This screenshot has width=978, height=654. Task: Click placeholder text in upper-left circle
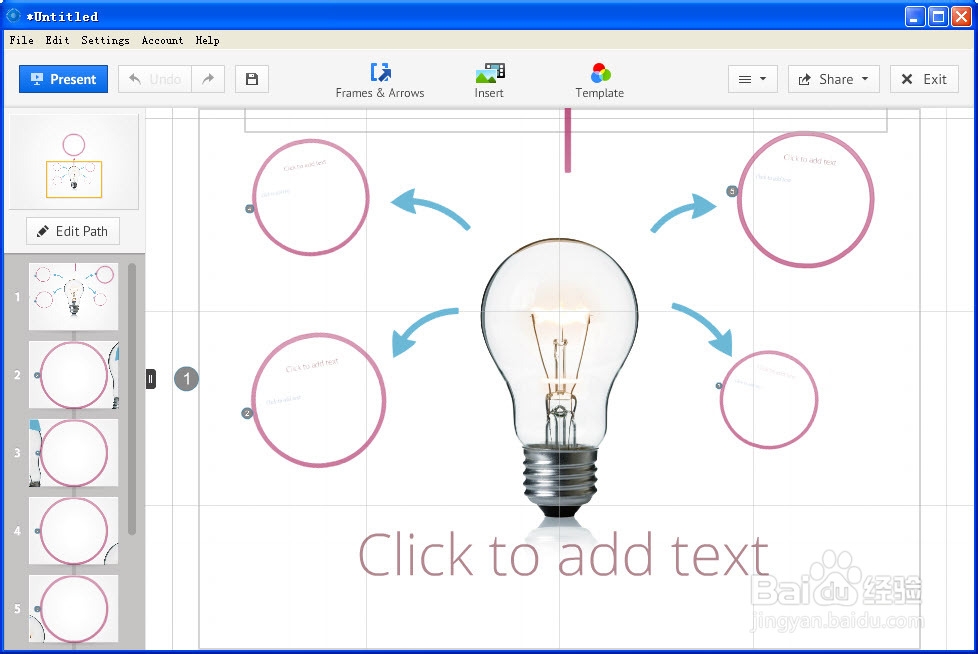(x=305, y=166)
